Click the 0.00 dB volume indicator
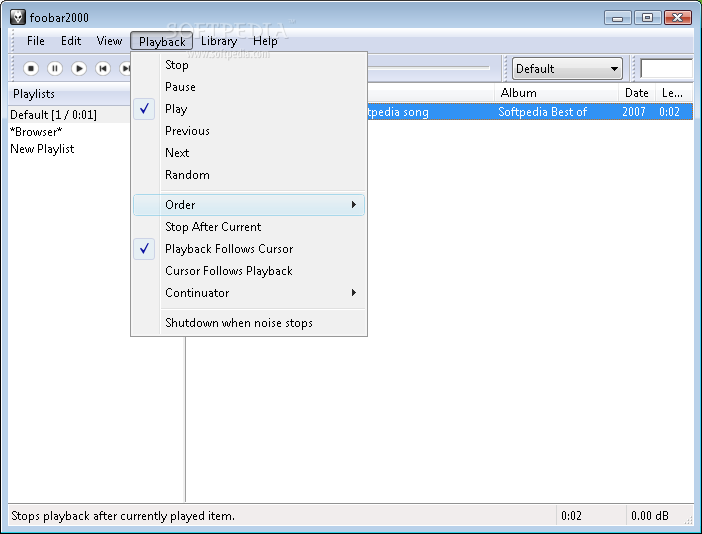This screenshot has height=534, width=702. click(650, 516)
